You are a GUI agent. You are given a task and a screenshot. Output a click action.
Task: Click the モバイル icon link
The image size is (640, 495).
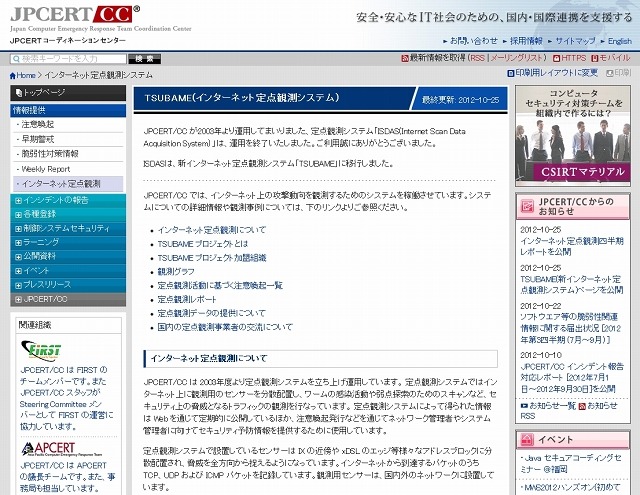595,58
